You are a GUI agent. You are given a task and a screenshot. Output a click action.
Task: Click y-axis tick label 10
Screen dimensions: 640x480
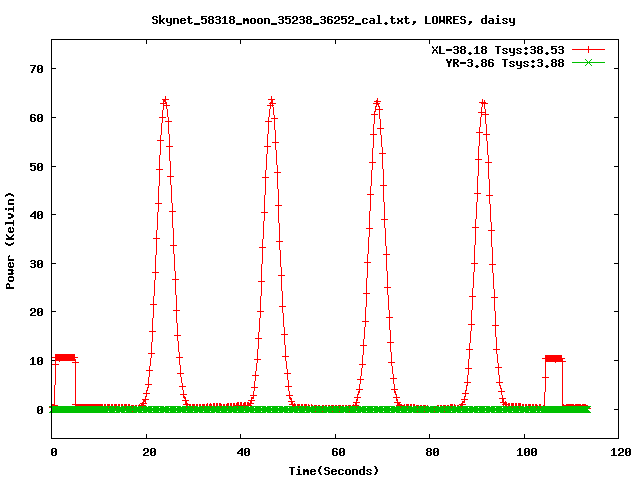click(x=36, y=361)
